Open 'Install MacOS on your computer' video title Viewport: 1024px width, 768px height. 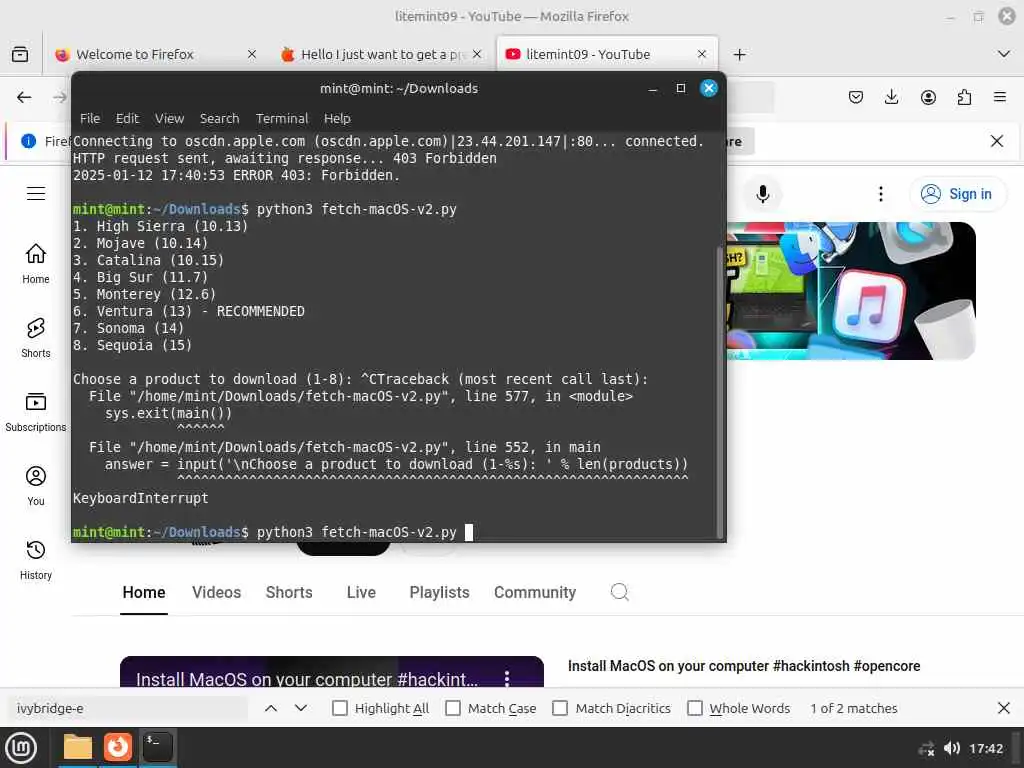coord(744,666)
